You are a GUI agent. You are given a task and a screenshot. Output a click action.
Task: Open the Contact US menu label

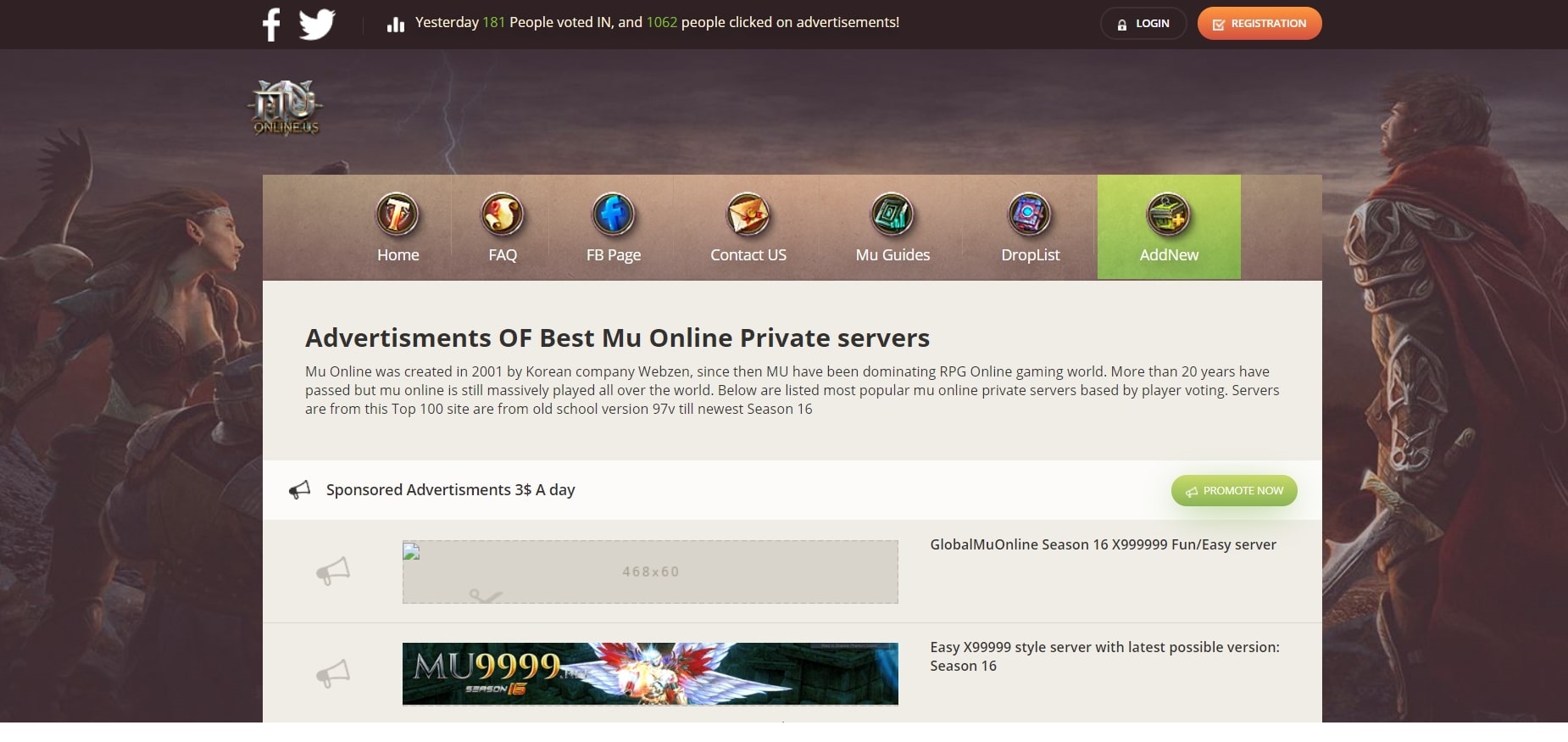coord(748,255)
